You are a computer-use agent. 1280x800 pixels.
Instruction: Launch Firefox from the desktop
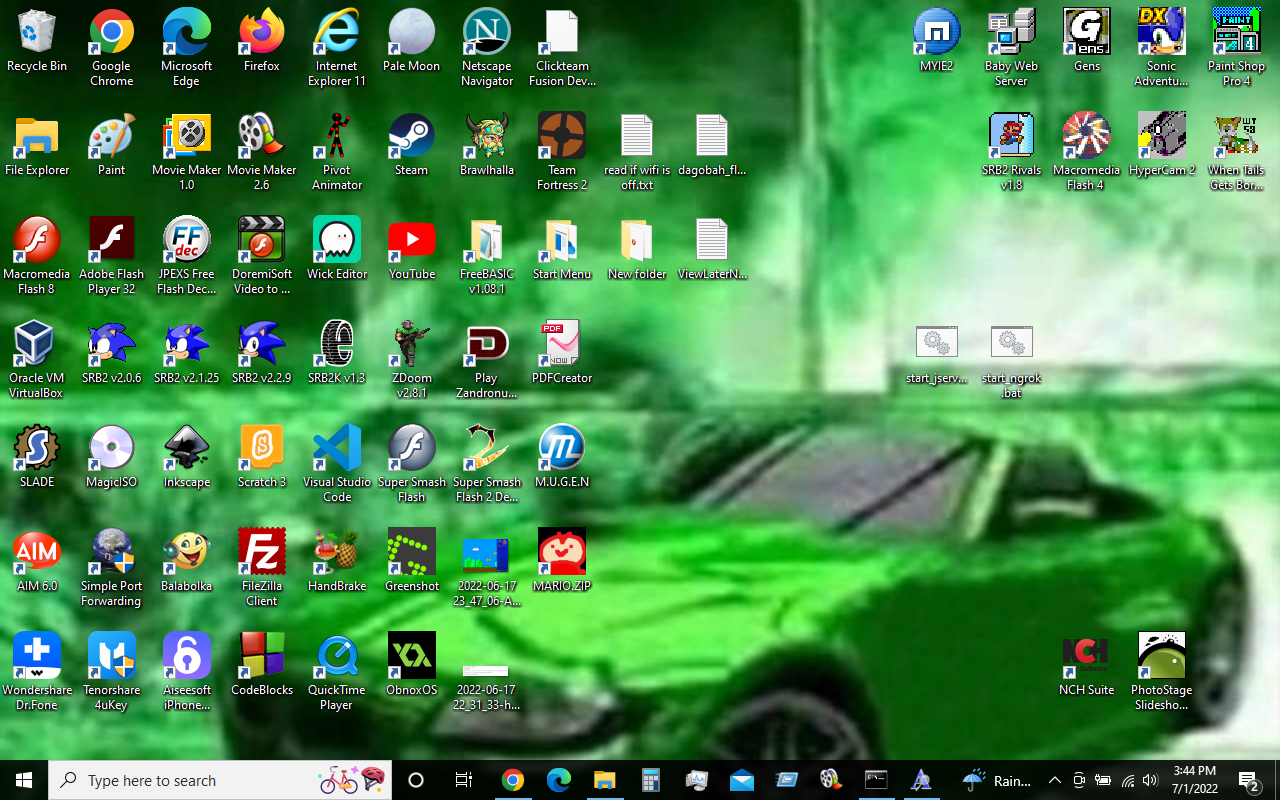point(262,40)
